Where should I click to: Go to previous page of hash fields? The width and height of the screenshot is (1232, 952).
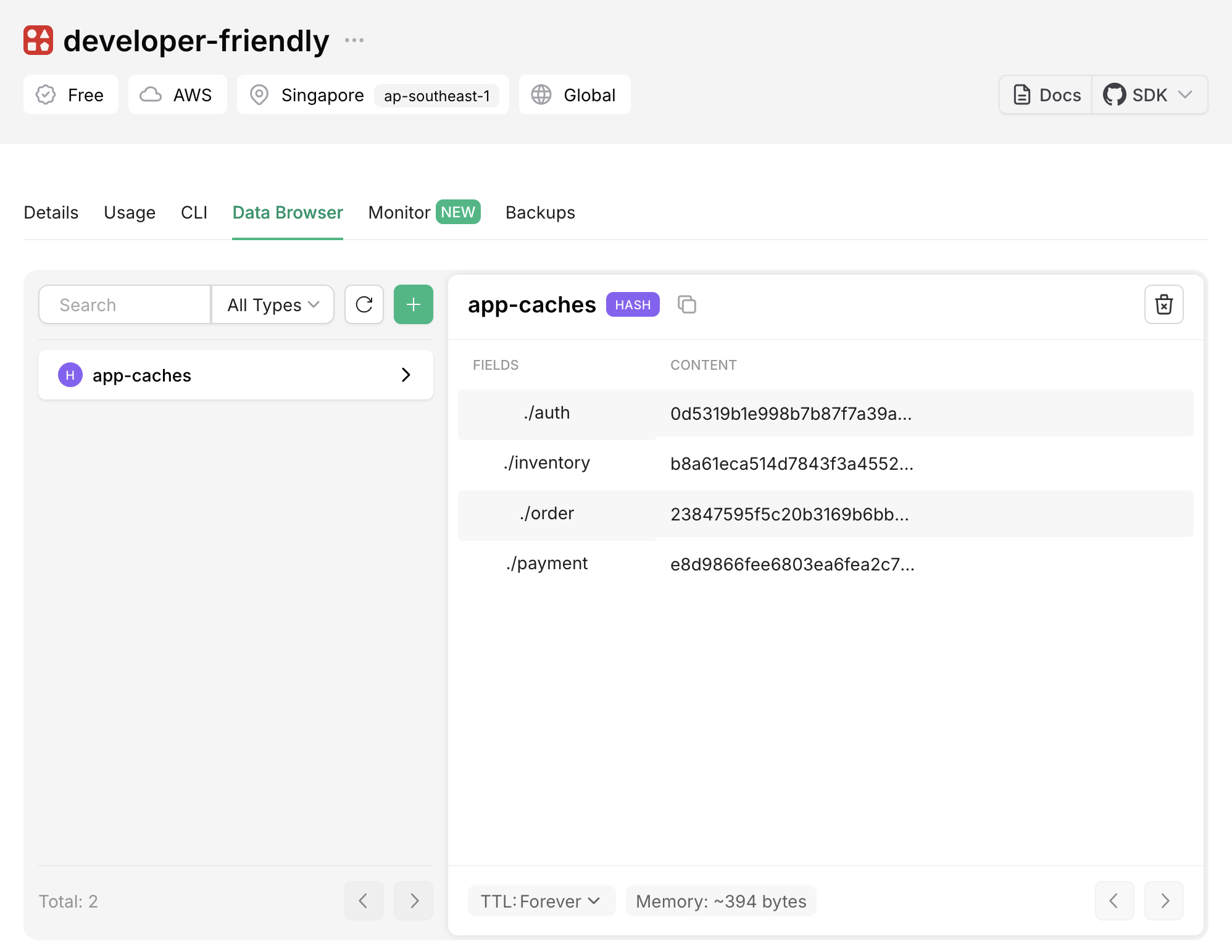point(1114,901)
